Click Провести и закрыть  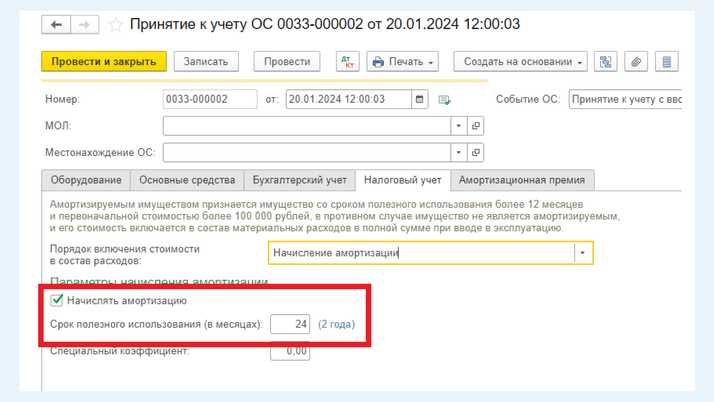click(x=104, y=61)
